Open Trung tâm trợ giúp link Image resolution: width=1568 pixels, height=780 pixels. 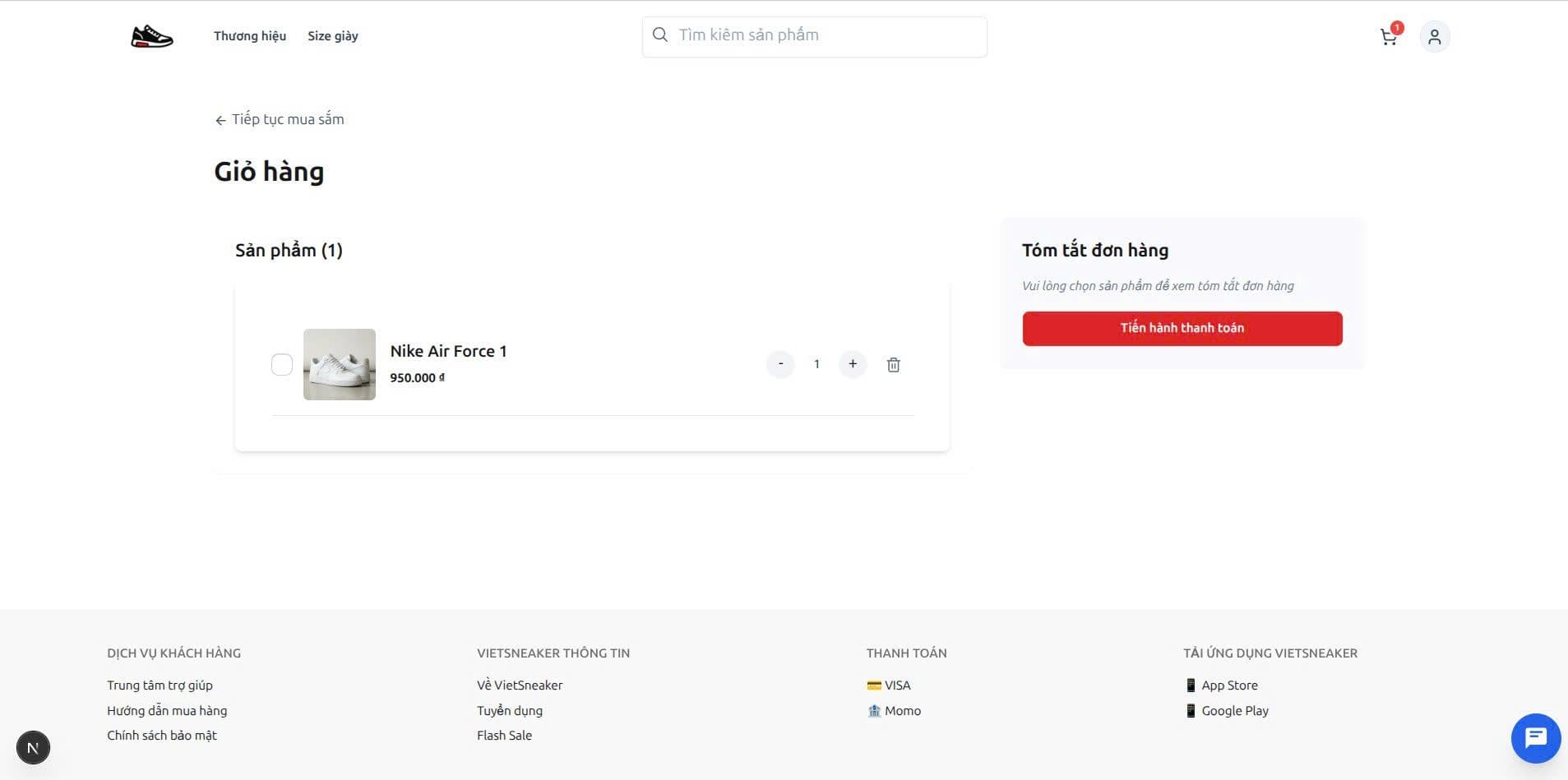160,685
